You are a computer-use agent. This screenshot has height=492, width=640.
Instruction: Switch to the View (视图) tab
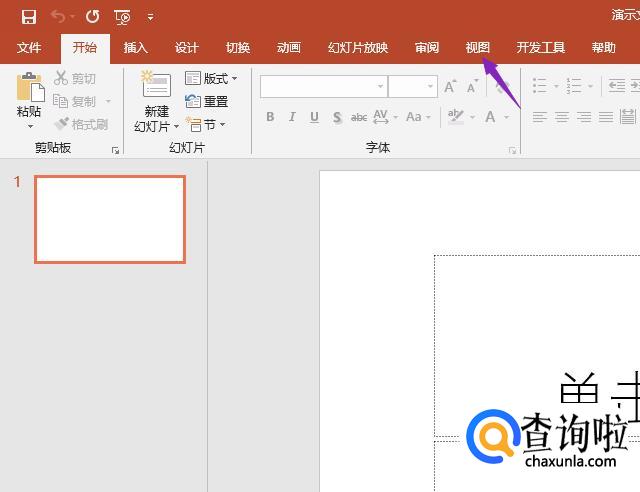click(x=477, y=47)
